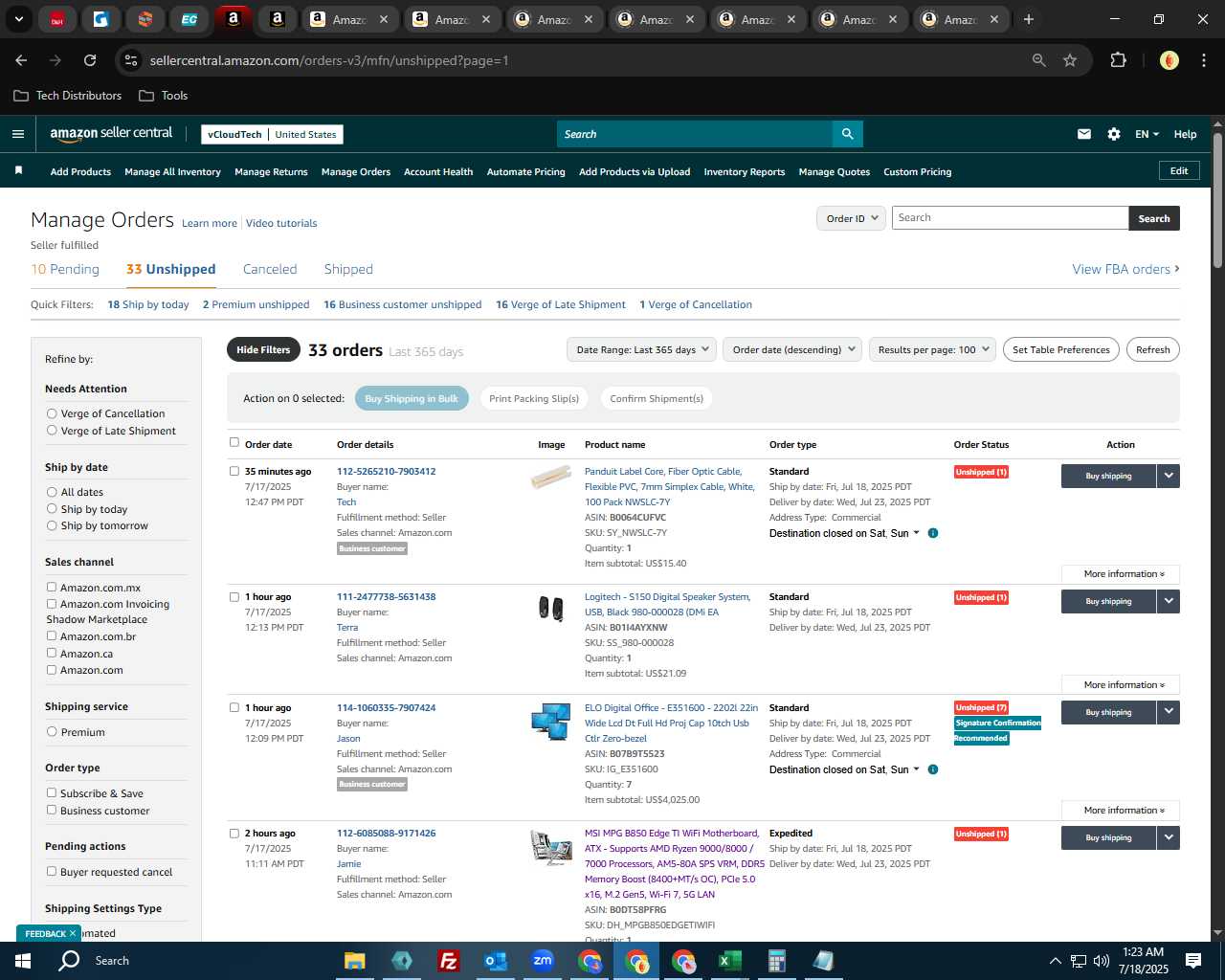Switch to the Pending tab

pyautogui.click(x=65, y=269)
